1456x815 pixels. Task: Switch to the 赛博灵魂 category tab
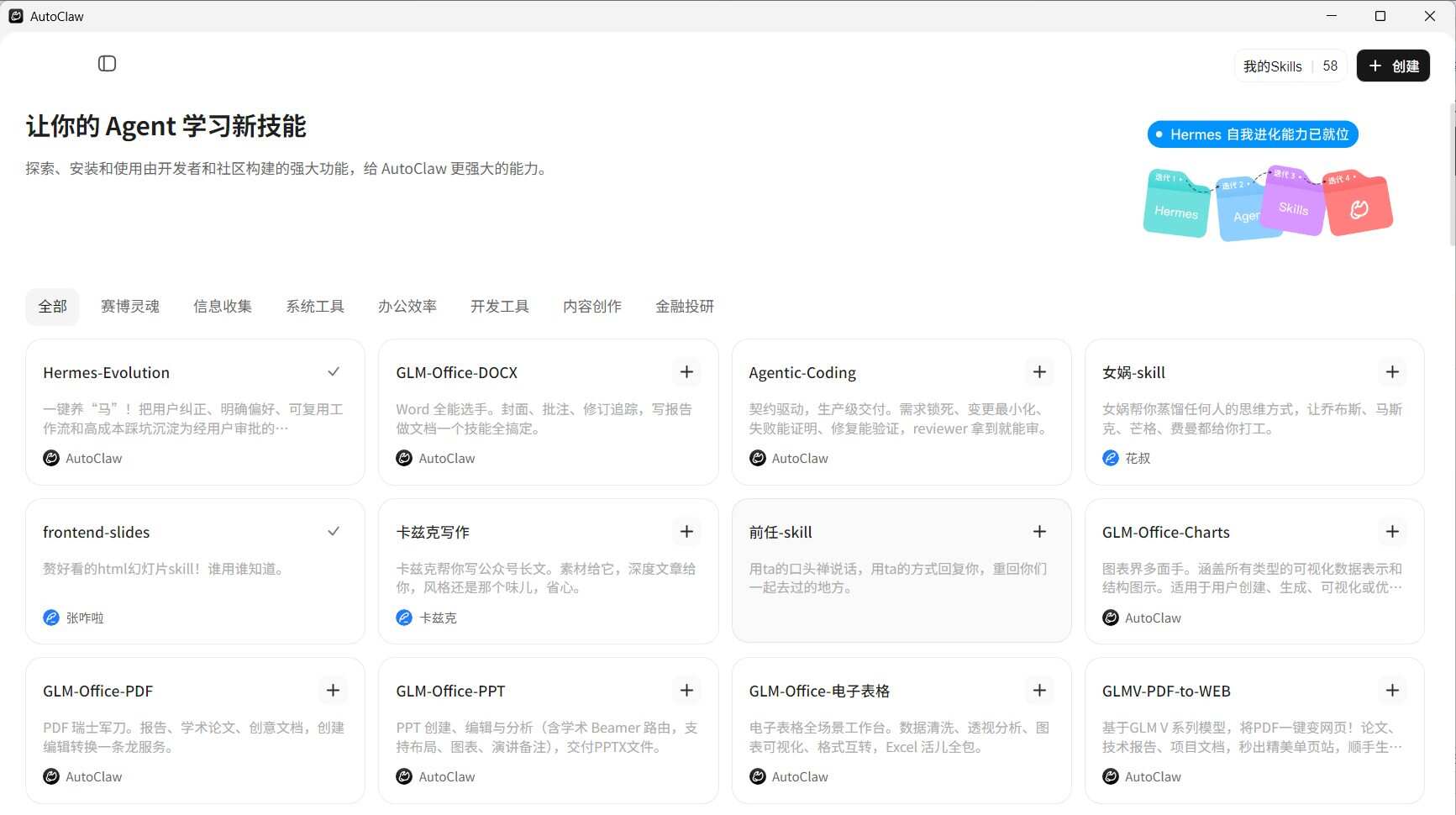pyautogui.click(x=130, y=307)
